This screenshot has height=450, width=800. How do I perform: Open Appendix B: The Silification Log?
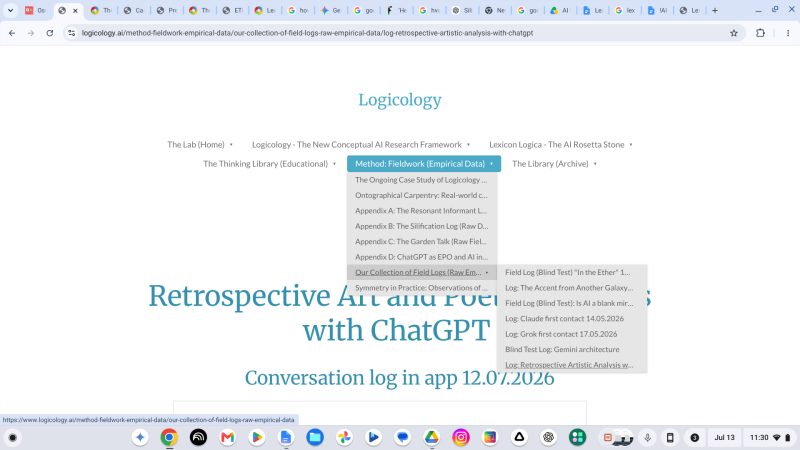[421, 226]
